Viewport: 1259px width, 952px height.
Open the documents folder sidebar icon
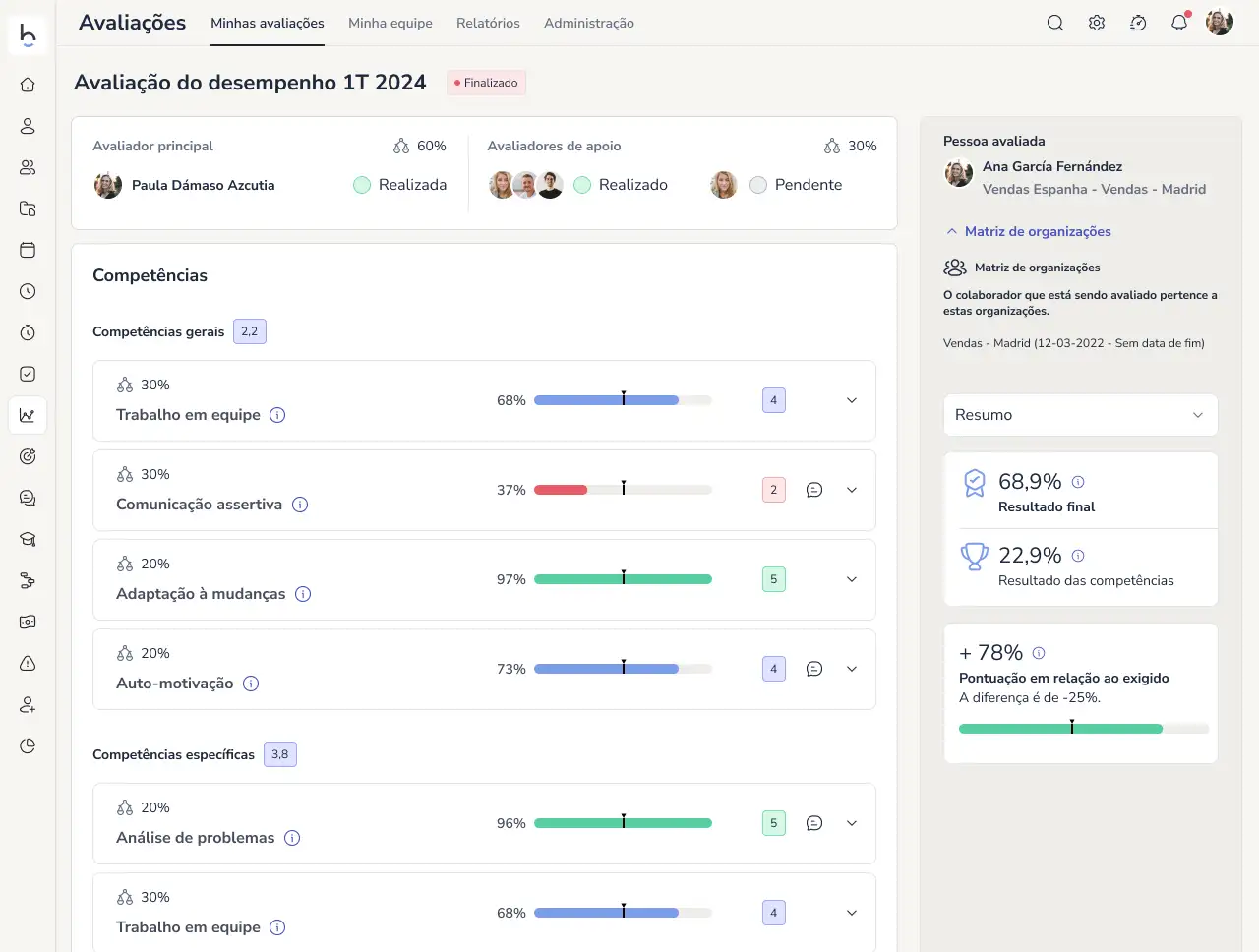[x=28, y=208]
